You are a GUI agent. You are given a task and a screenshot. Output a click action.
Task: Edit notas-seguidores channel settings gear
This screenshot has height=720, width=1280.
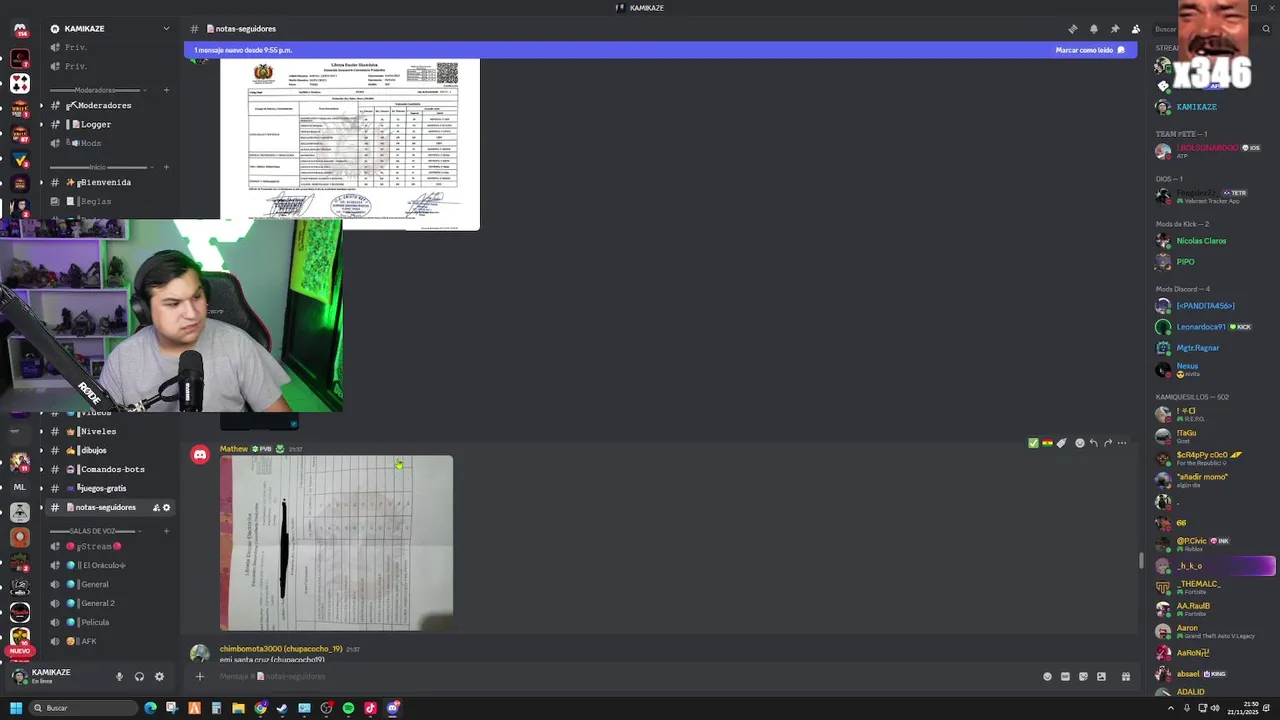167,507
